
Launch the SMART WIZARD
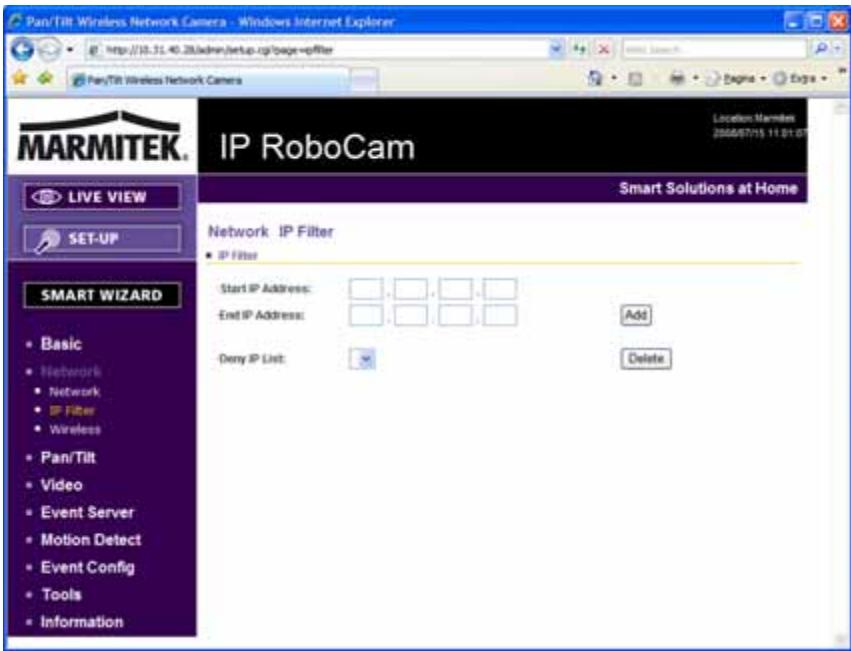pos(102,295)
